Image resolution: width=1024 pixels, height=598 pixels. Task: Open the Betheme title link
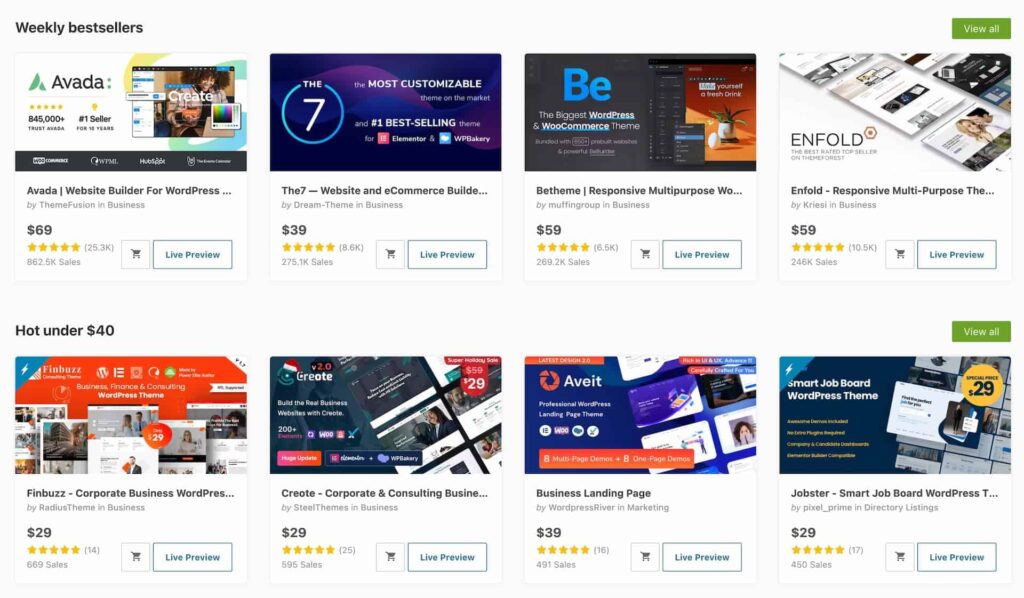pos(639,191)
